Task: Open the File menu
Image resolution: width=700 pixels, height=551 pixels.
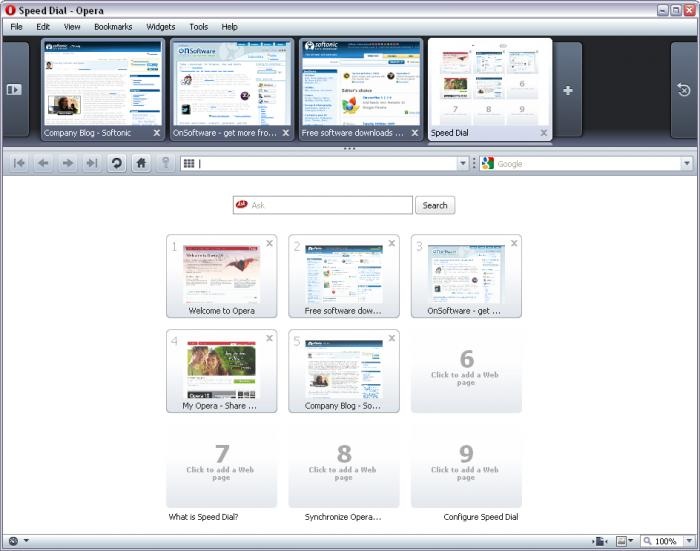Action: coord(17,27)
